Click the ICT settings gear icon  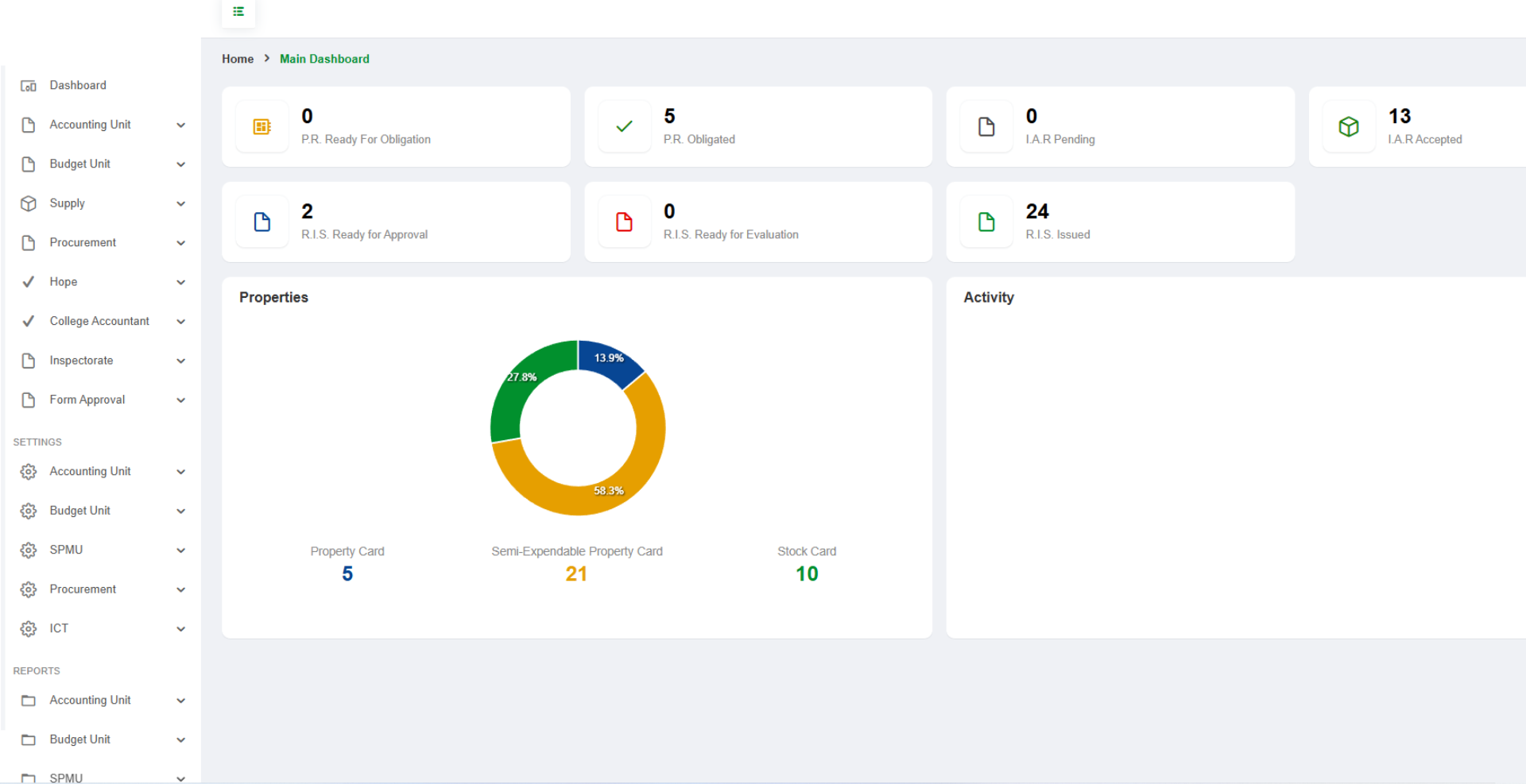coord(29,629)
